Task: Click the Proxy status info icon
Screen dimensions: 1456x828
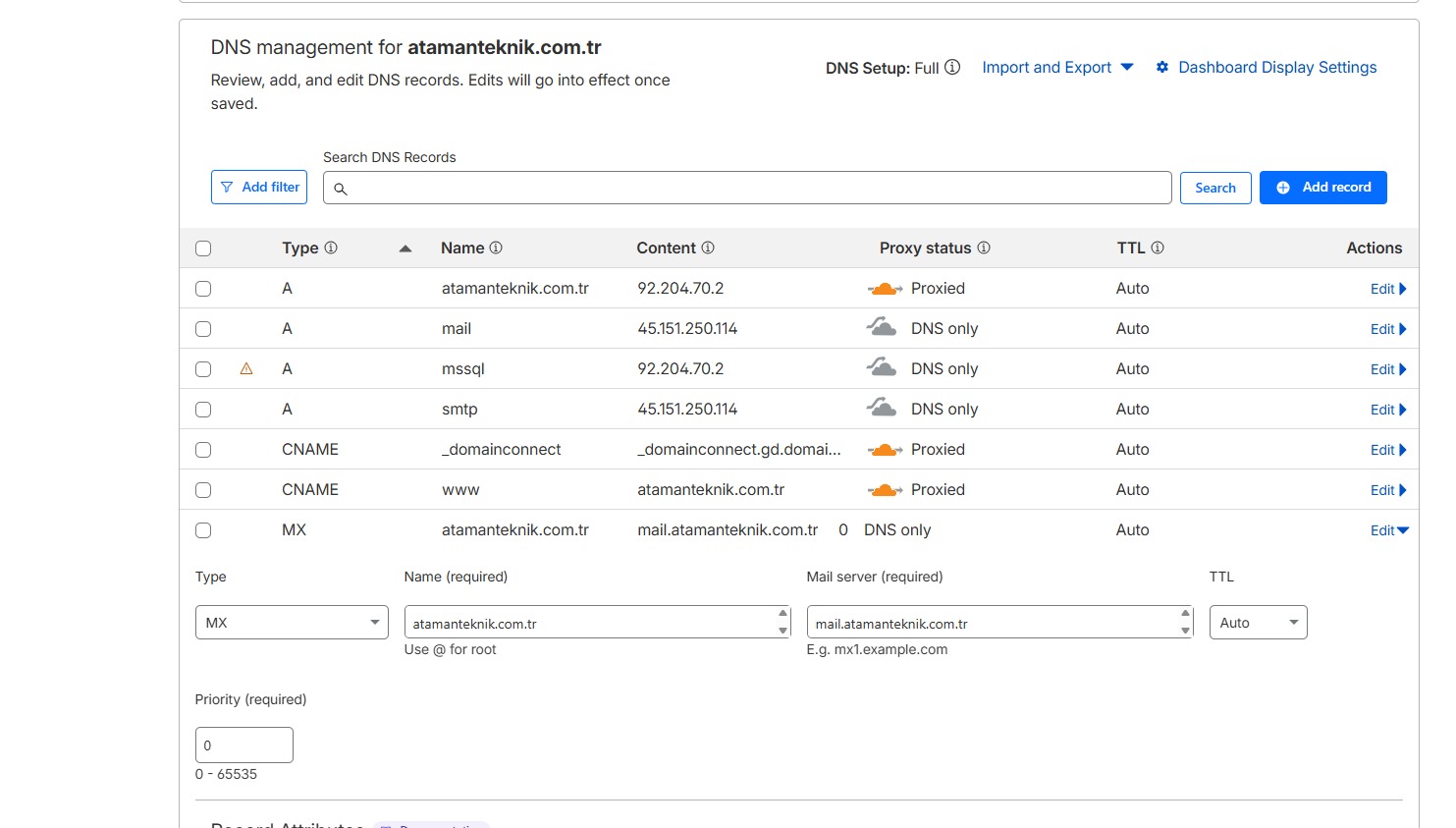Action: coord(984,248)
